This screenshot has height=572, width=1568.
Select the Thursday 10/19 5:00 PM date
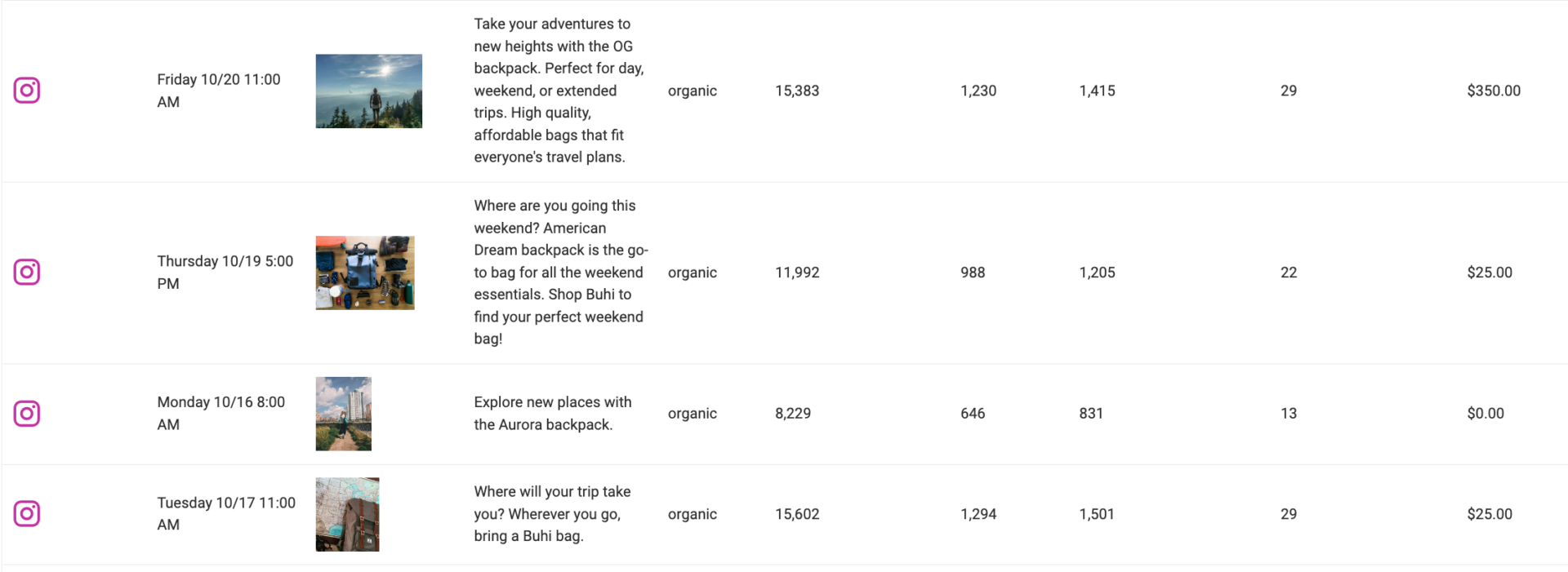pos(225,273)
